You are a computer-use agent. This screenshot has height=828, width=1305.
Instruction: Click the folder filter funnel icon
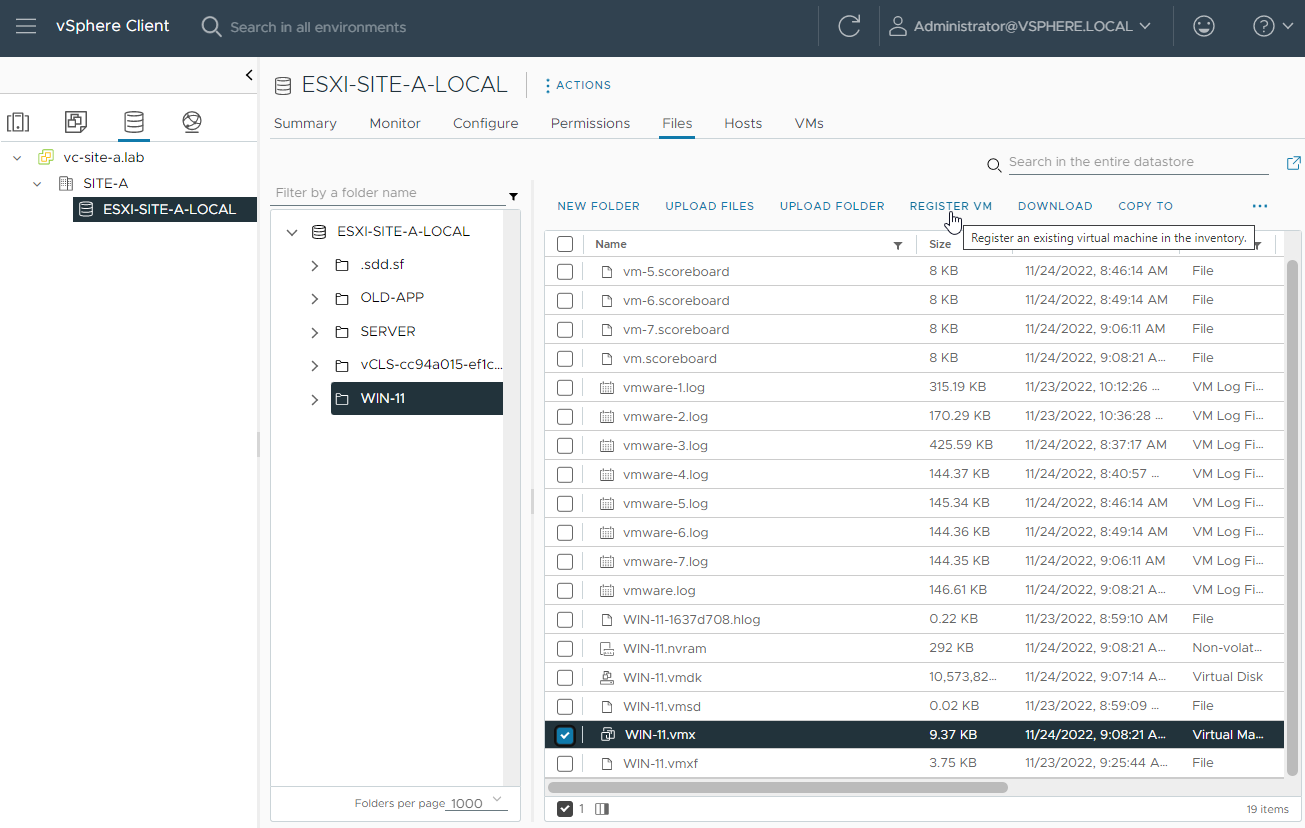coord(514,196)
